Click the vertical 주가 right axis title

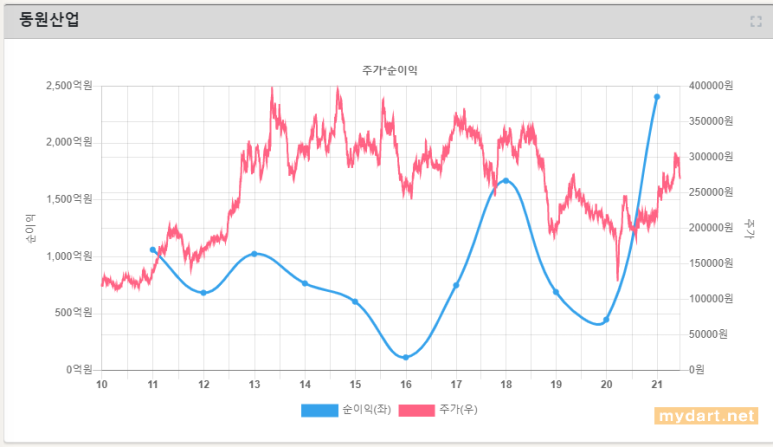pos(749,229)
